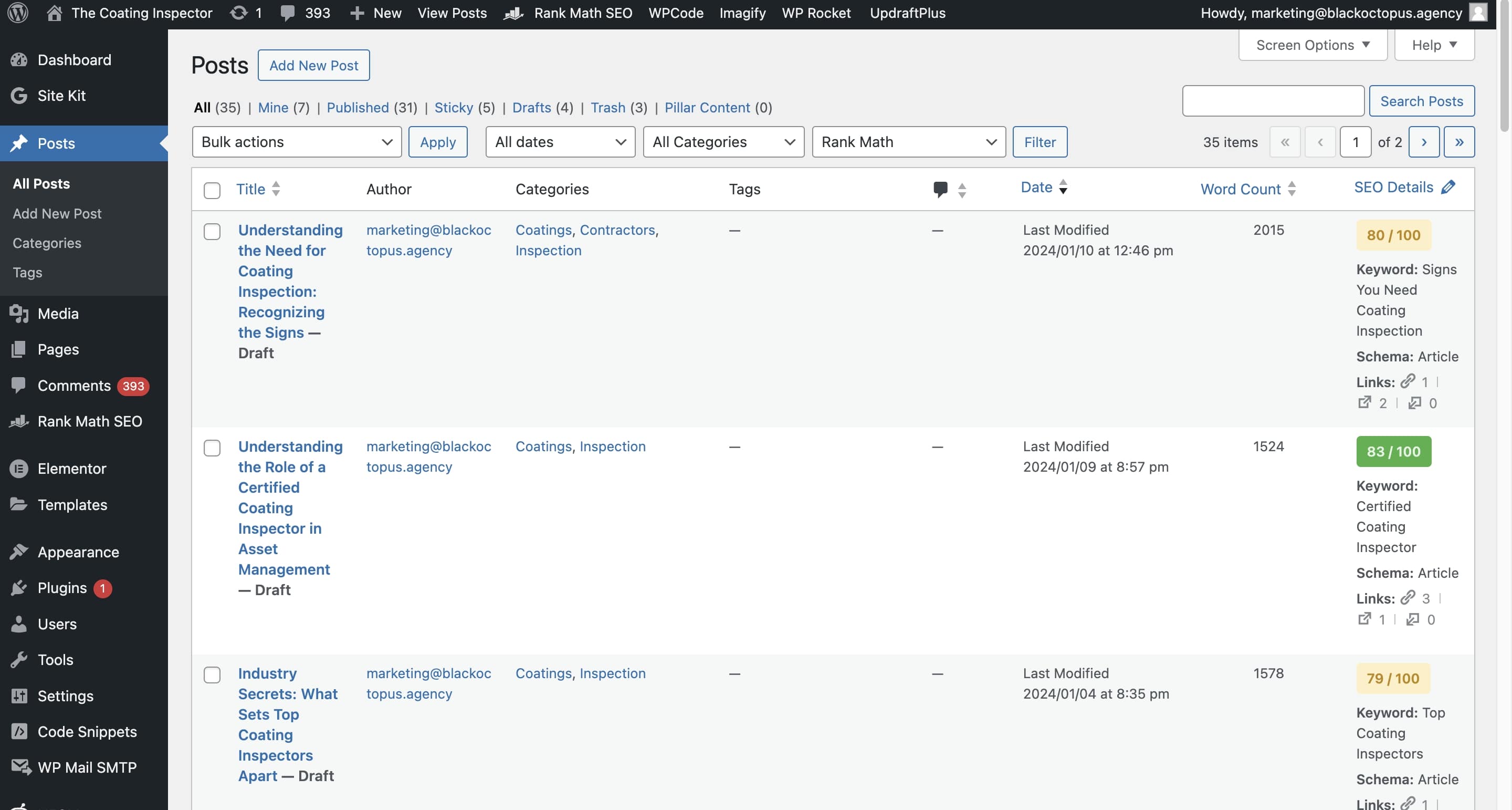Click the comments bubble icon in admin bar
The image size is (1512, 810).
click(x=288, y=13)
